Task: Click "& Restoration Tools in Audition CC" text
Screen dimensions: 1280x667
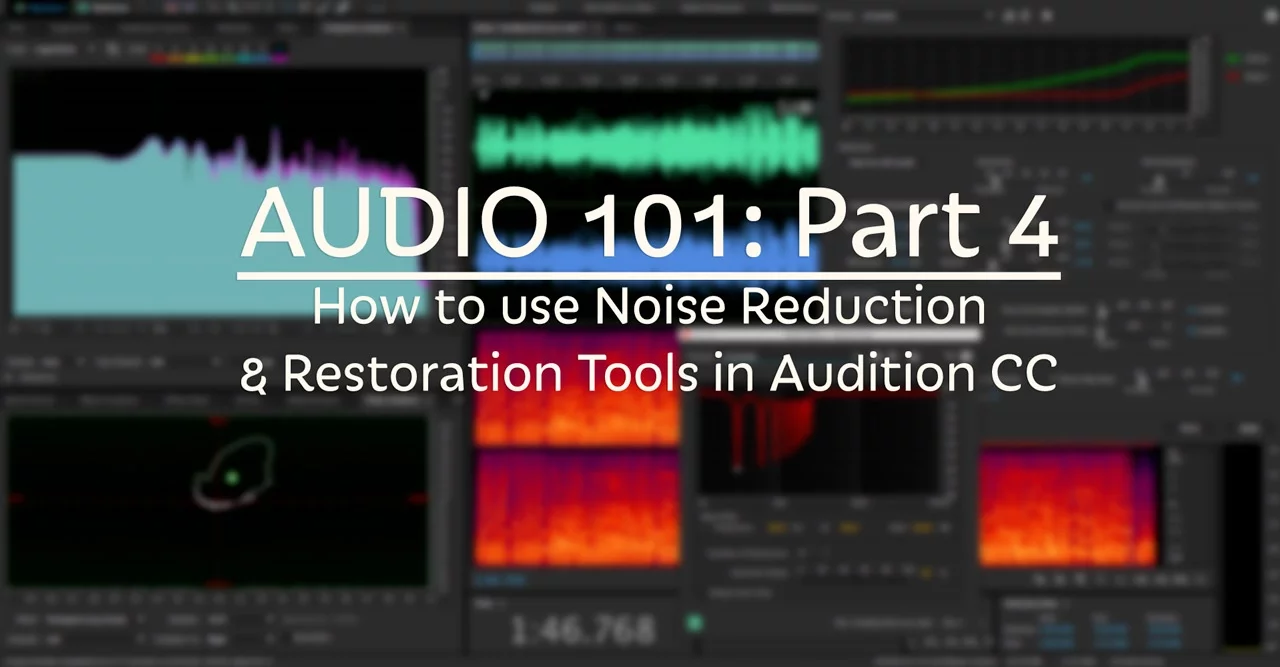Action: tap(649, 373)
